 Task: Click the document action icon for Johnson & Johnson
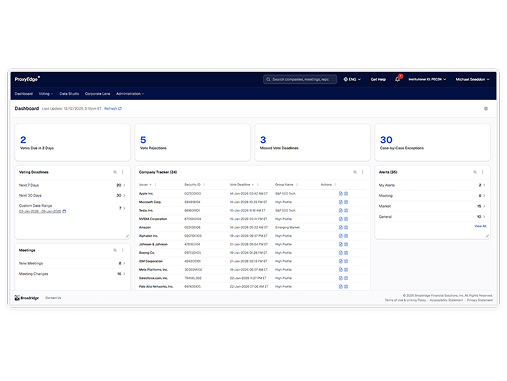pyautogui.click(x=341, y=244)
